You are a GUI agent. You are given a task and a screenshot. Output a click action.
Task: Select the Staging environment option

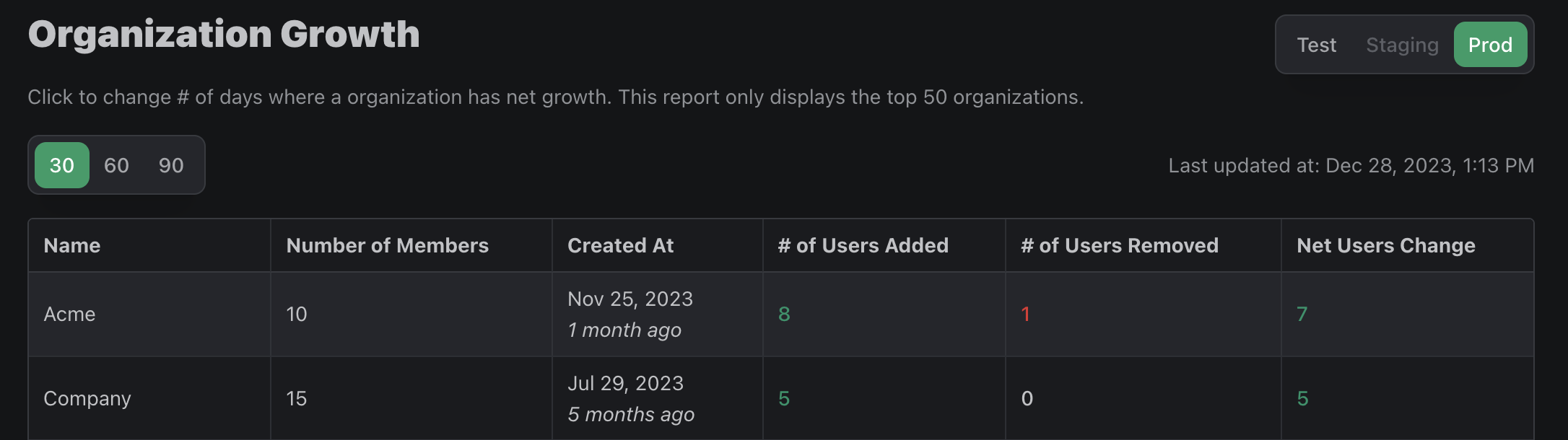point(1402,45)
